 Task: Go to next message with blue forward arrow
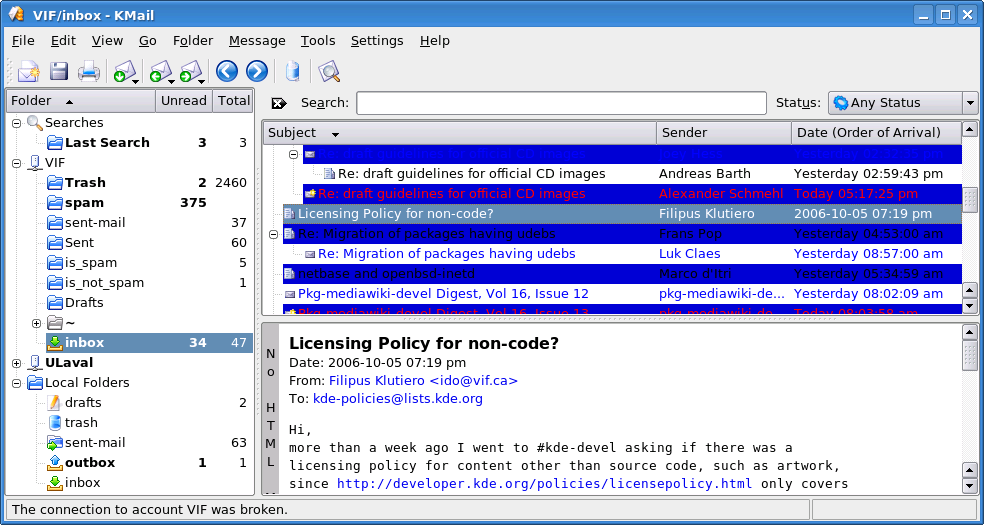(257, 72)
